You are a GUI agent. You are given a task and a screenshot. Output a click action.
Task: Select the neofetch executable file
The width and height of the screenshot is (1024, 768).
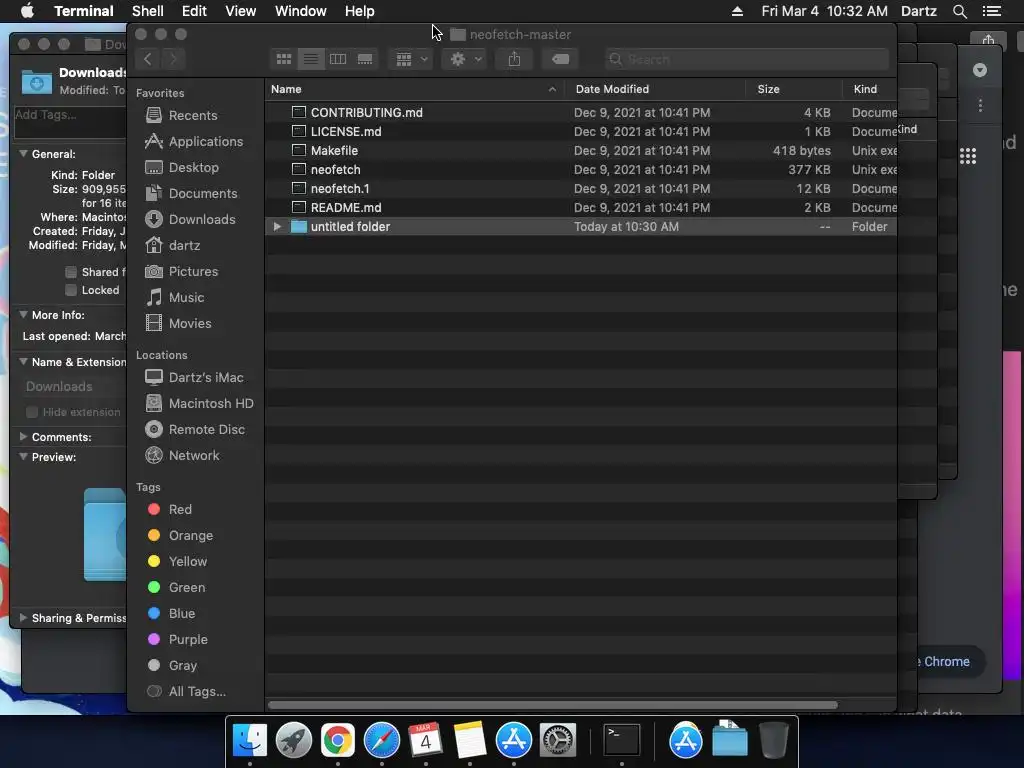click(581, 170)
